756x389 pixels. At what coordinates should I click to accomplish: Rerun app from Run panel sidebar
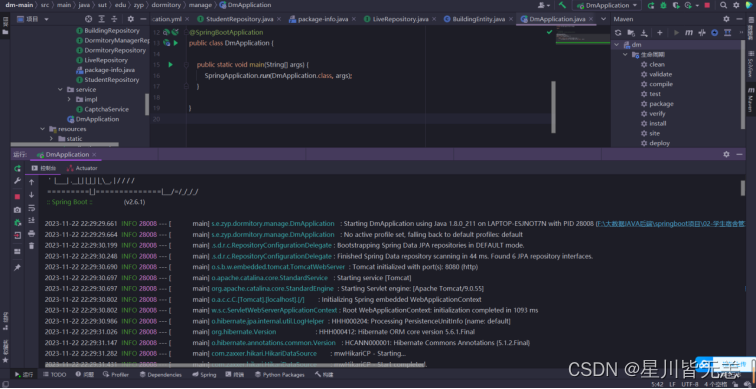pyautogui.click(x=17, y=168)
